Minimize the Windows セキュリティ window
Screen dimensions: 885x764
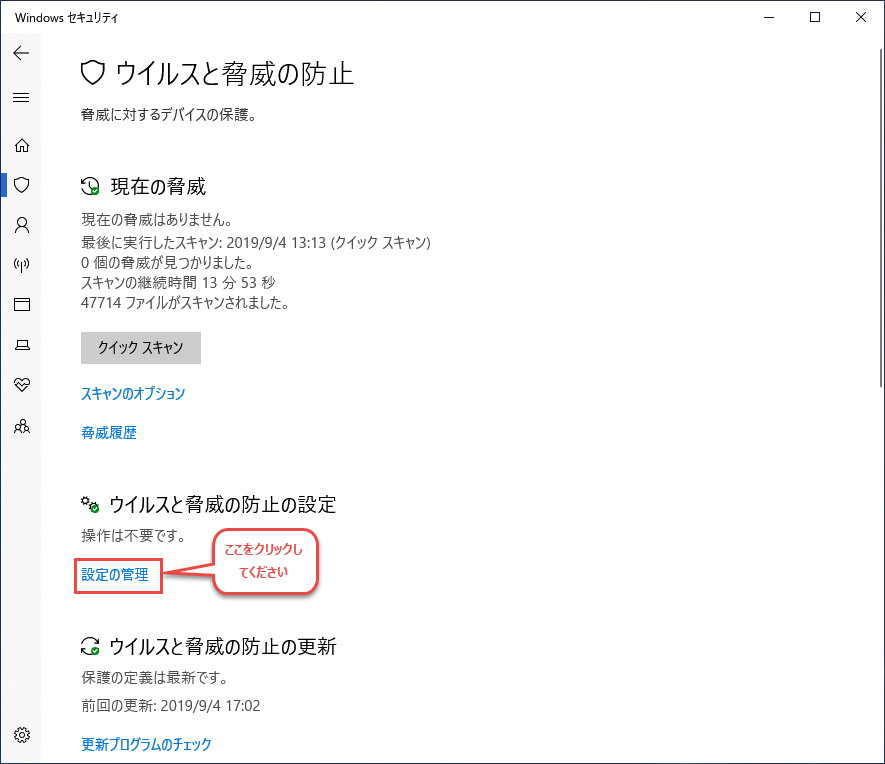[769, 17]
